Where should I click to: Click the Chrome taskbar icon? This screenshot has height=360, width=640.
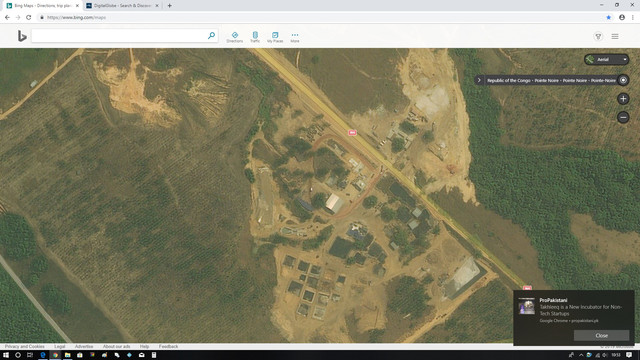click(55, 355)
